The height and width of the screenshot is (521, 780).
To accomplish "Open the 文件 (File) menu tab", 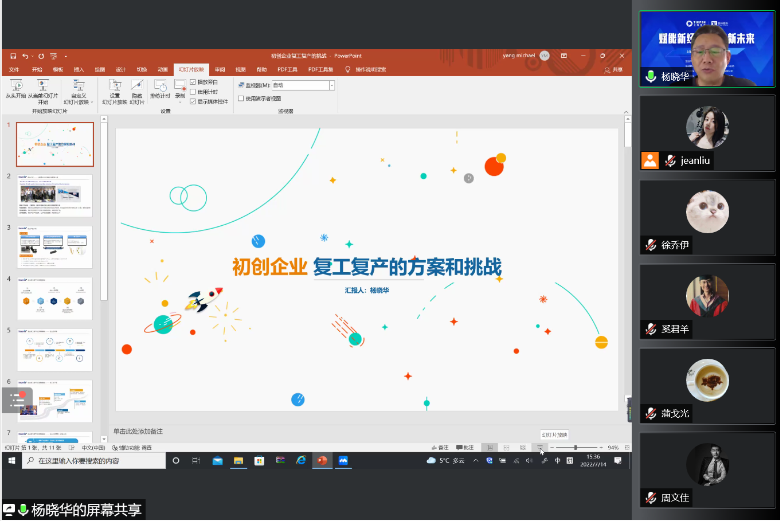I will (15, 69).
